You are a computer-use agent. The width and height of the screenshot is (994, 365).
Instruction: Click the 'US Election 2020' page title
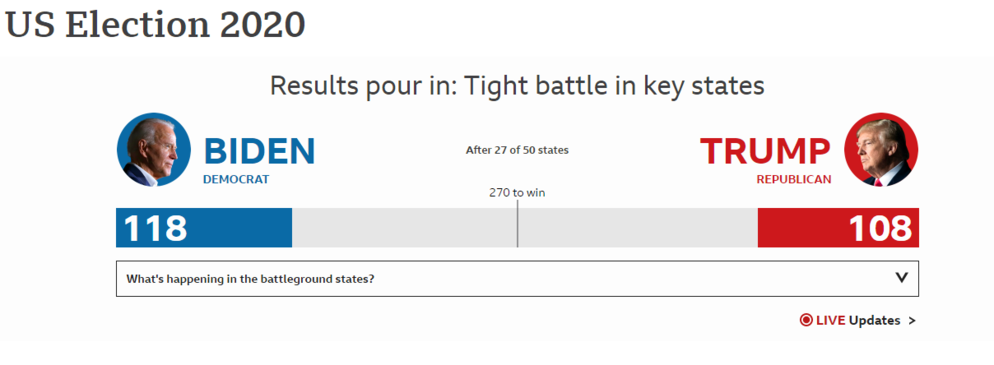pos(155,25)
